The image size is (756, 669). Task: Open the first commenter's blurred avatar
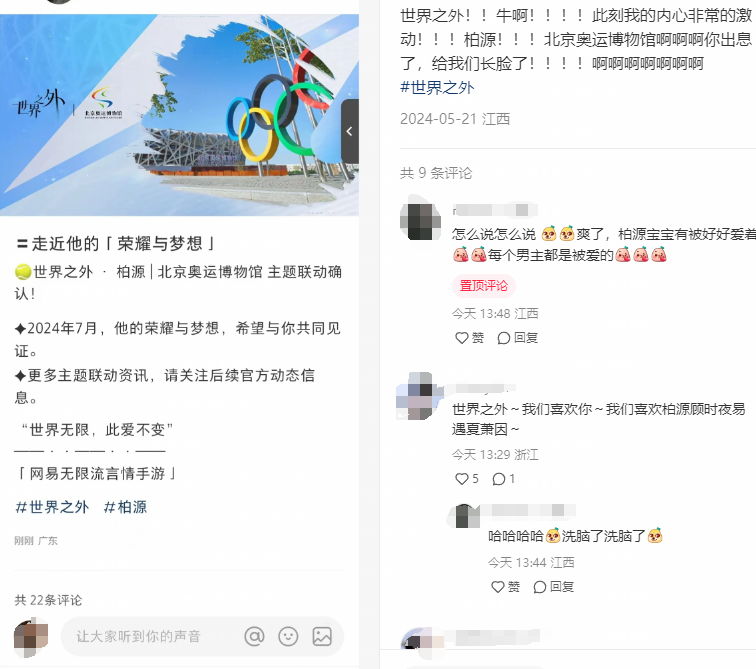coord(420,222)
